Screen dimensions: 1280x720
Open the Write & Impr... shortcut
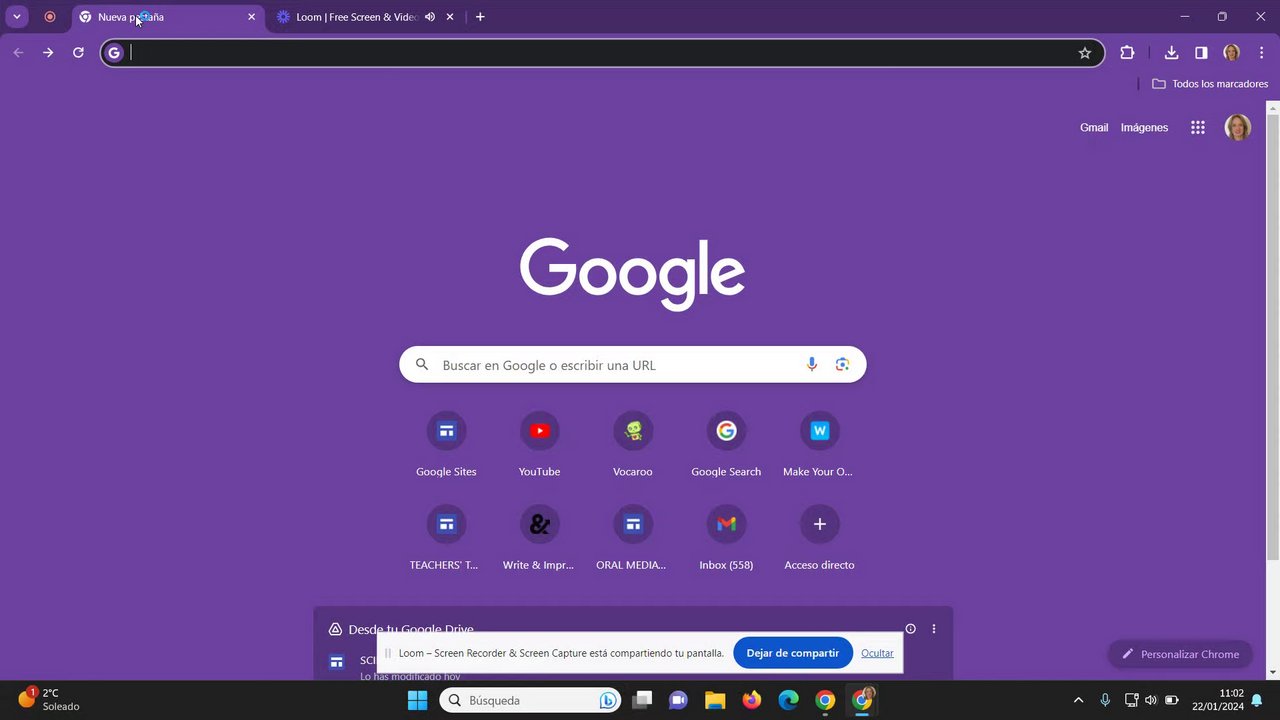[540, 539]
